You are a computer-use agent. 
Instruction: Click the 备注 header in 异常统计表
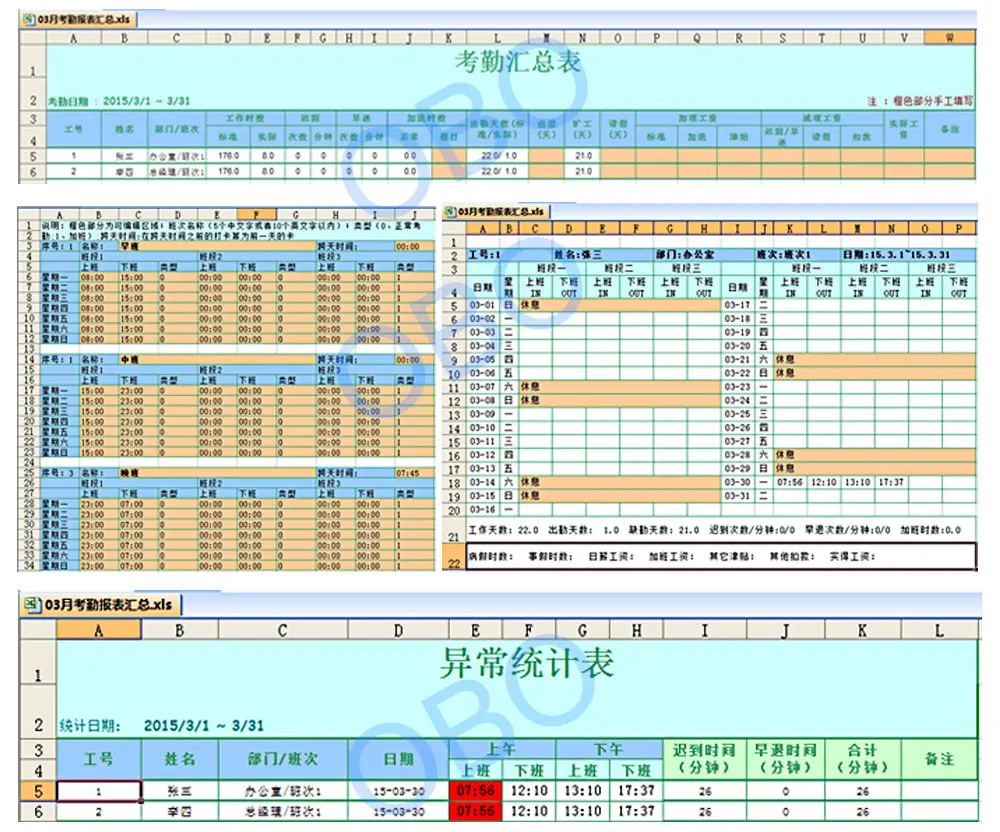pos(939,759)
